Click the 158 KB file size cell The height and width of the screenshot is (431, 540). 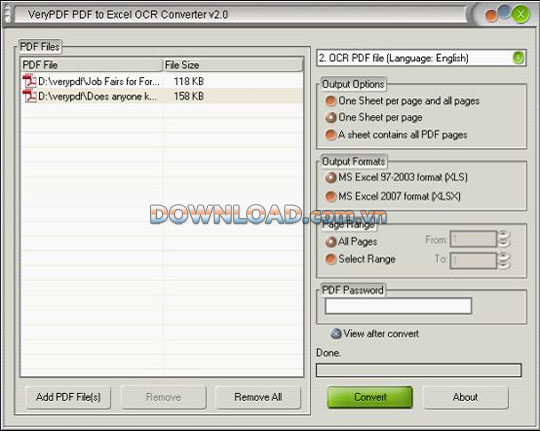click(188, 96)
